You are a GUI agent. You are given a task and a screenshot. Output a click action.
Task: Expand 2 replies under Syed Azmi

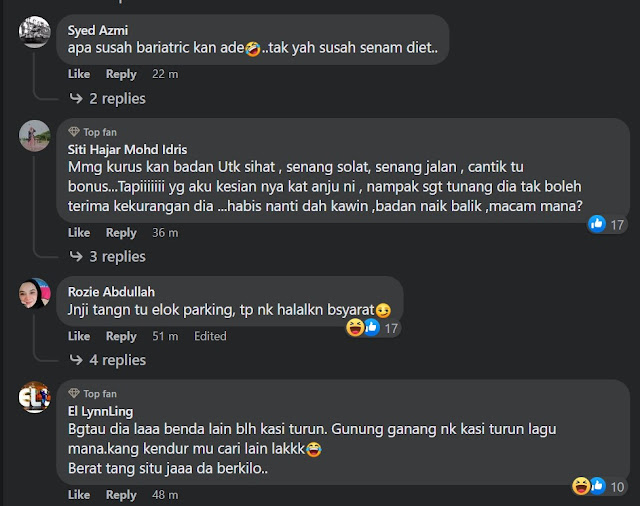pos(108,98)
